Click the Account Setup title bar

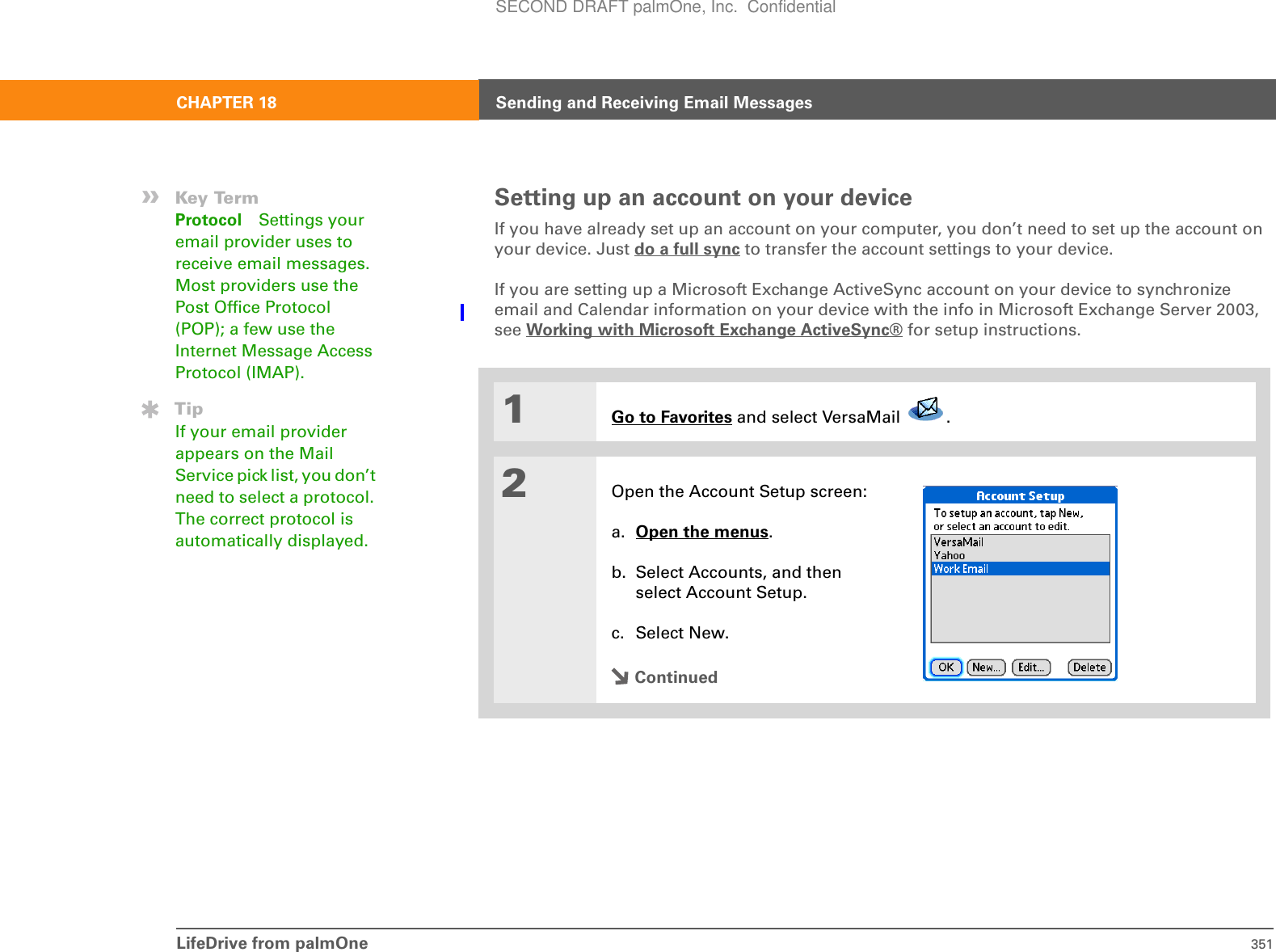(1020, 496)
